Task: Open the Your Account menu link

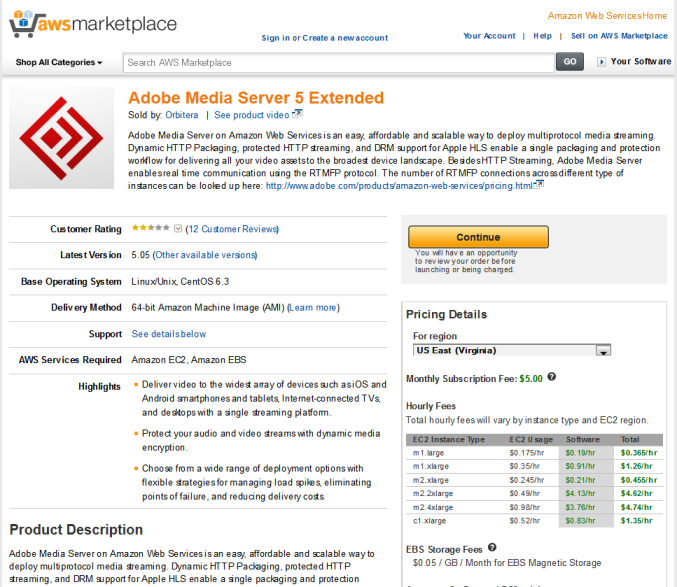Action: (x=489, y=36)
